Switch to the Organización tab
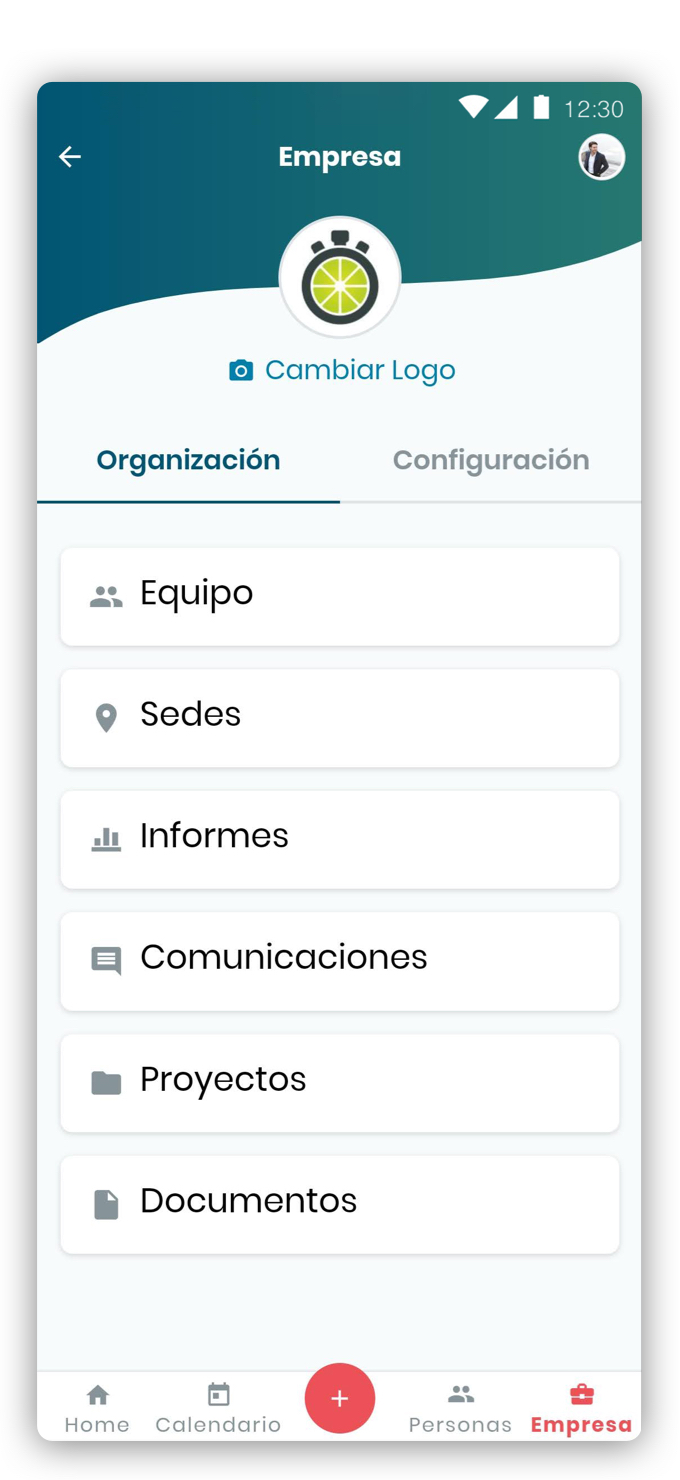 pos(188,460)
